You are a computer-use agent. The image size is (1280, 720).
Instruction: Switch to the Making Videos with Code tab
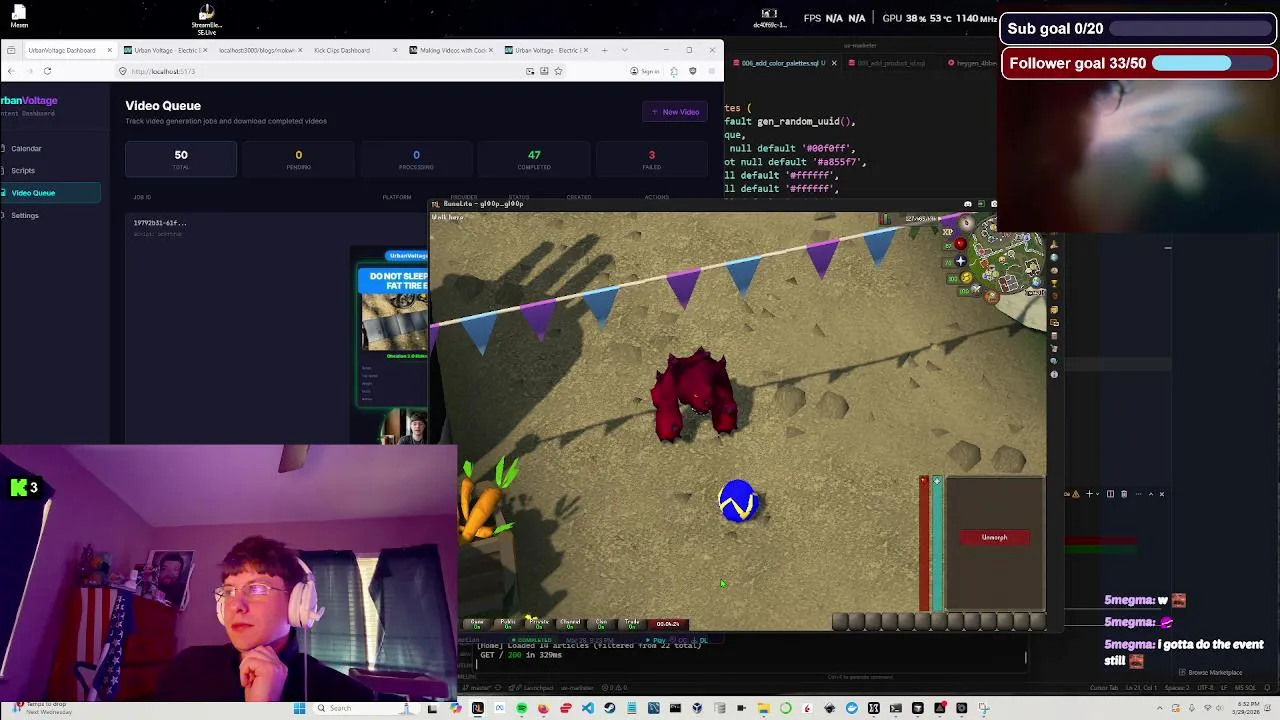coord(452,50)
